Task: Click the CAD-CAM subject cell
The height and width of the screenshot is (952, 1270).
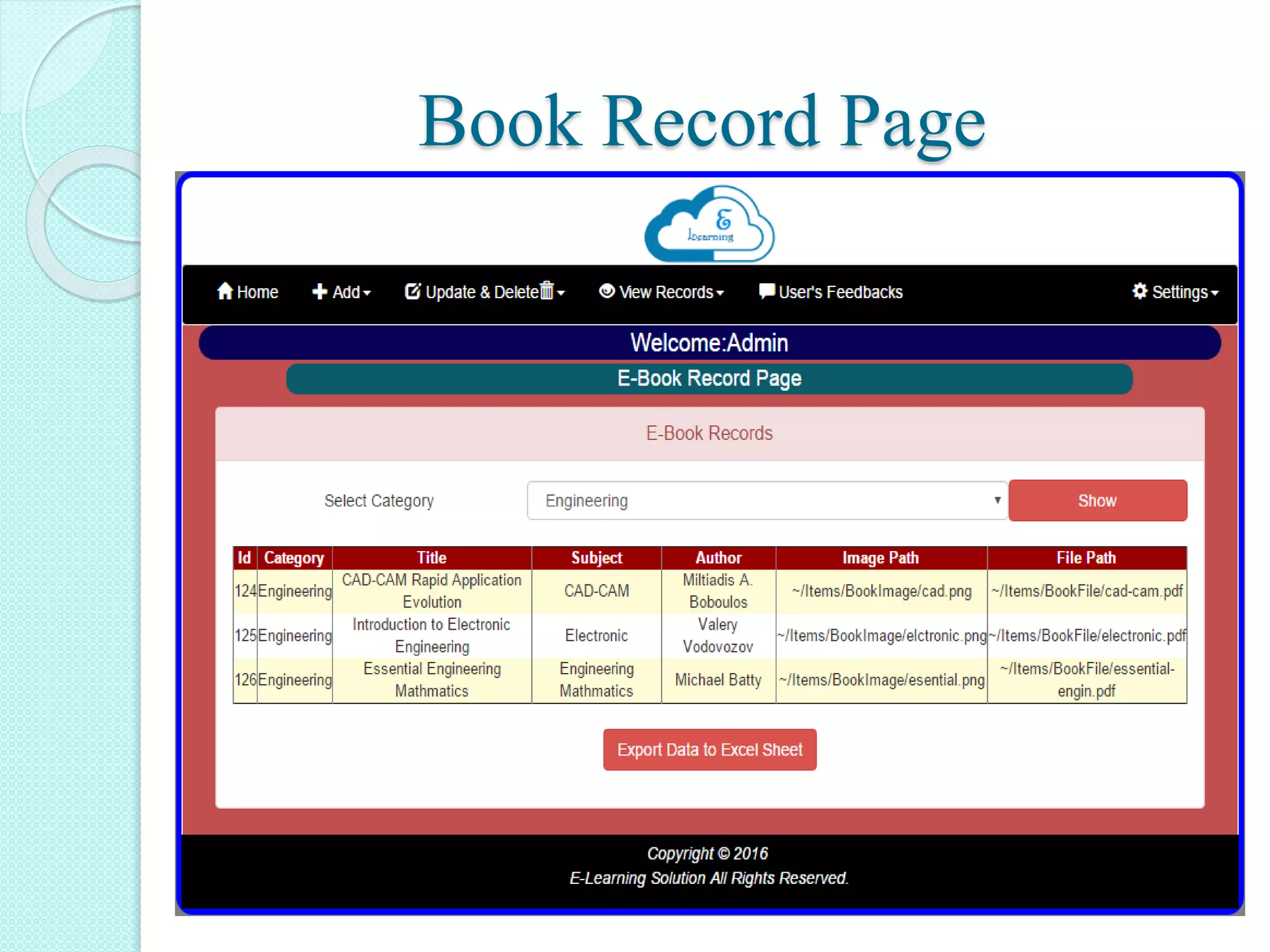Action: [597, 591]
